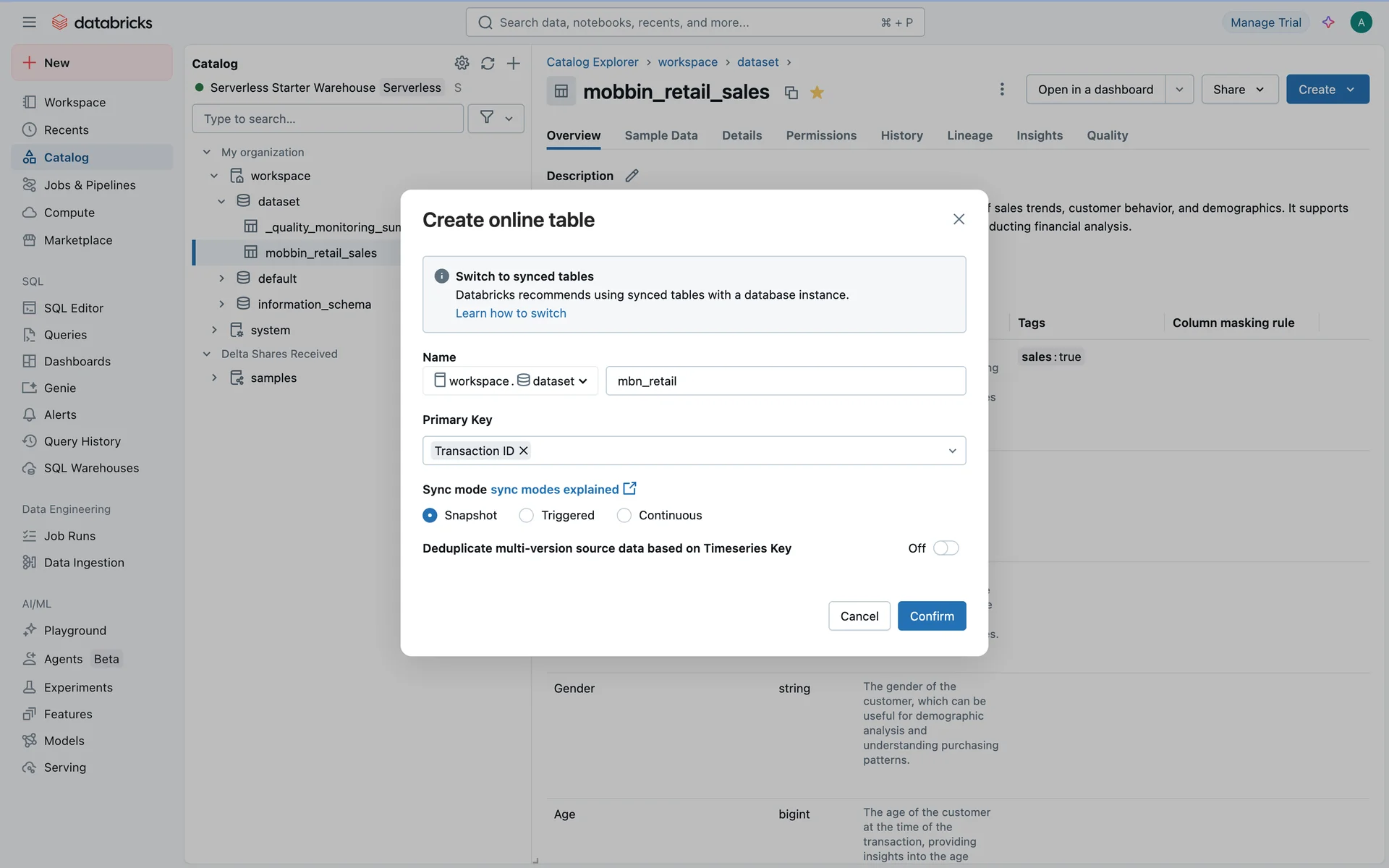
Task: Expand the system catalog tree node
Action: (x=214, y=330)
